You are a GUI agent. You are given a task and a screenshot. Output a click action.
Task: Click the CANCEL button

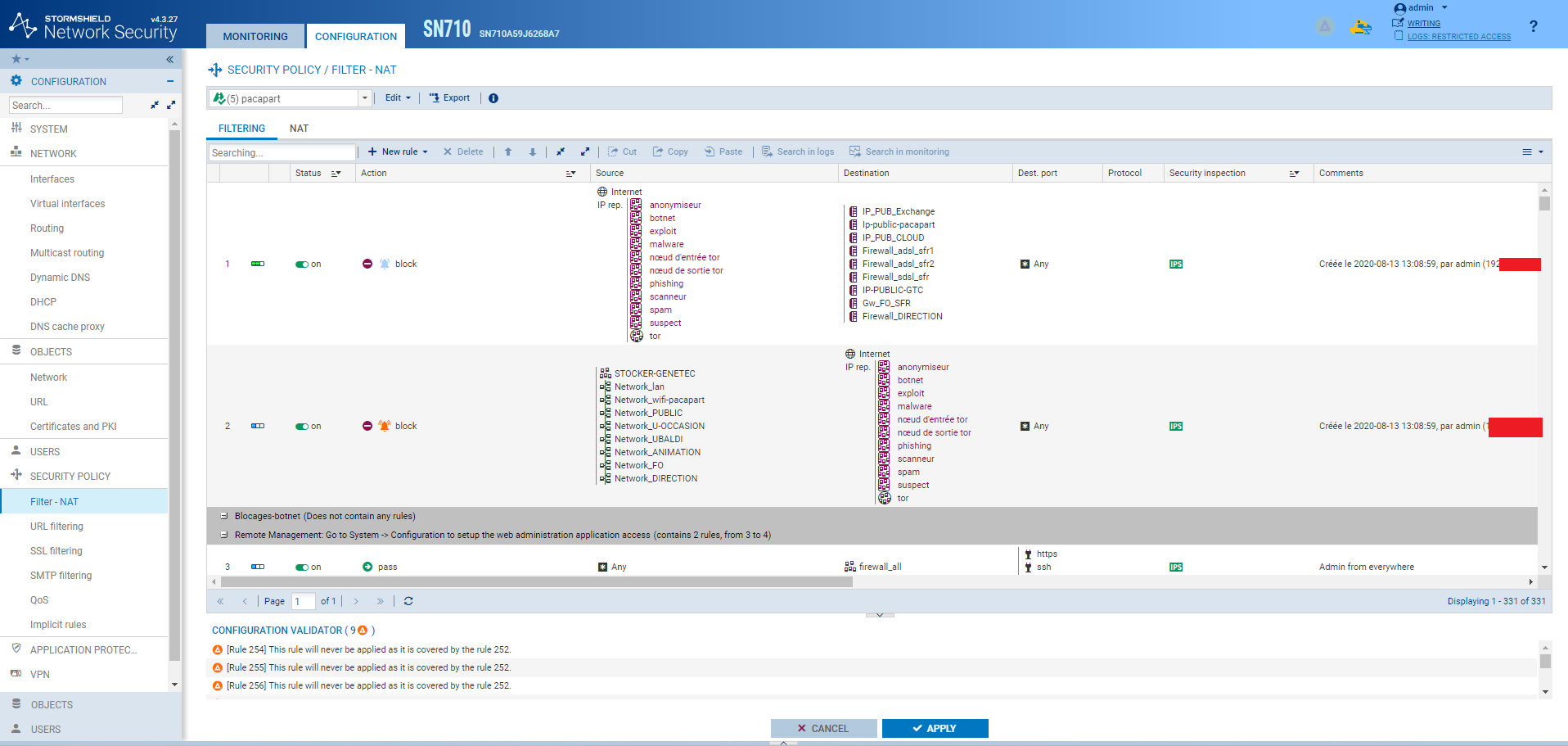823,728
